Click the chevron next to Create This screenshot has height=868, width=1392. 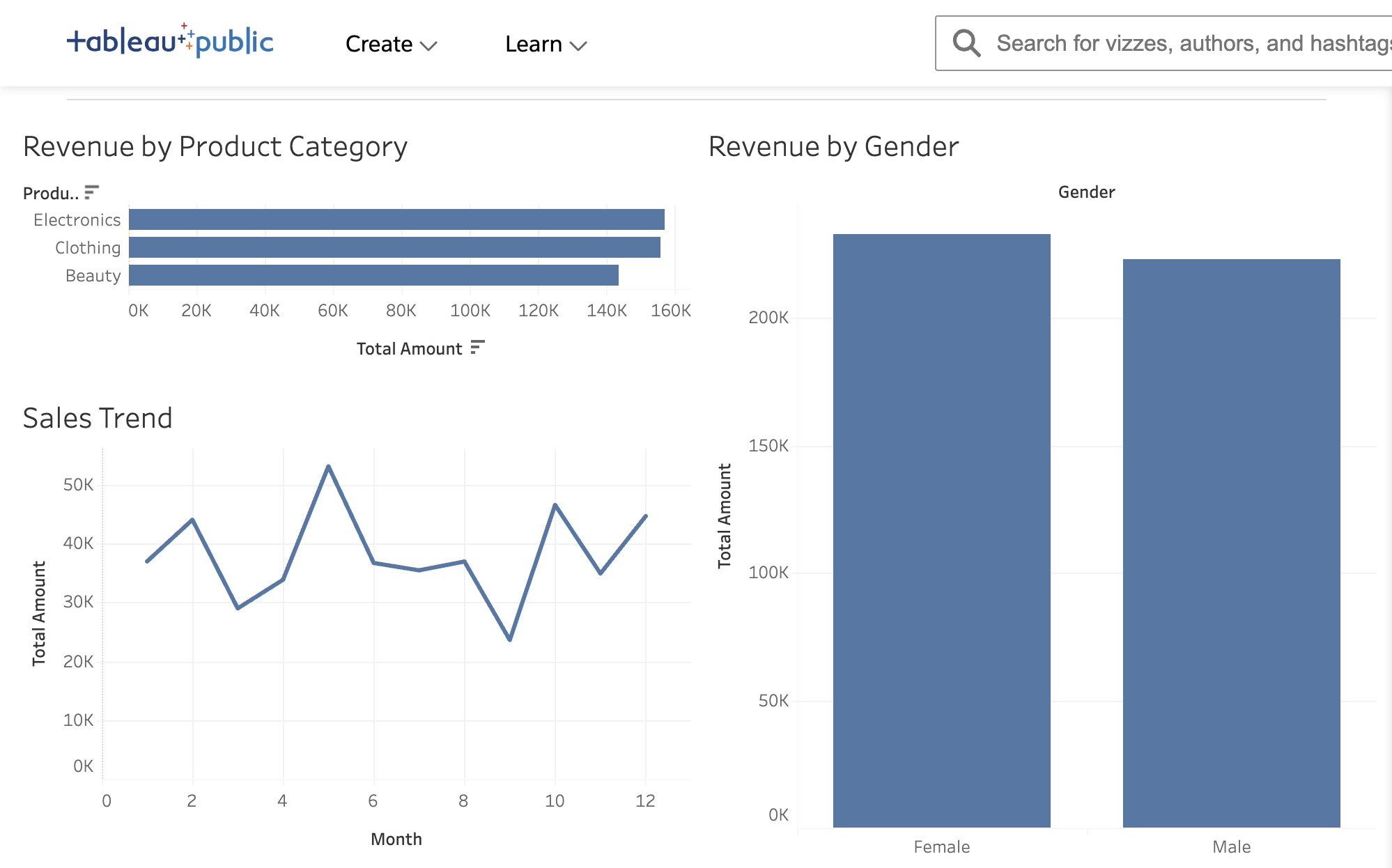428,46
